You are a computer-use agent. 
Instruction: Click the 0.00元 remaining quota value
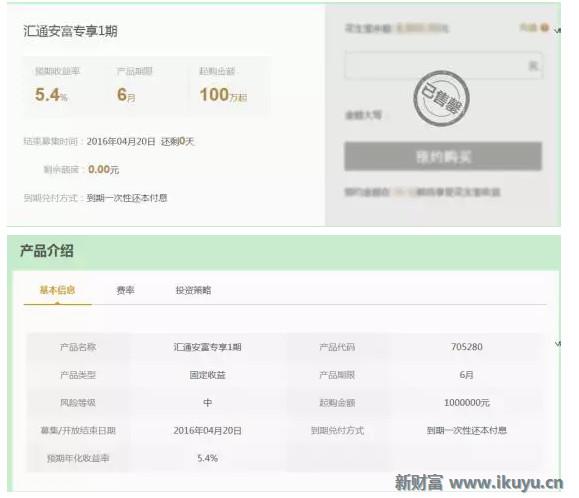103,169
